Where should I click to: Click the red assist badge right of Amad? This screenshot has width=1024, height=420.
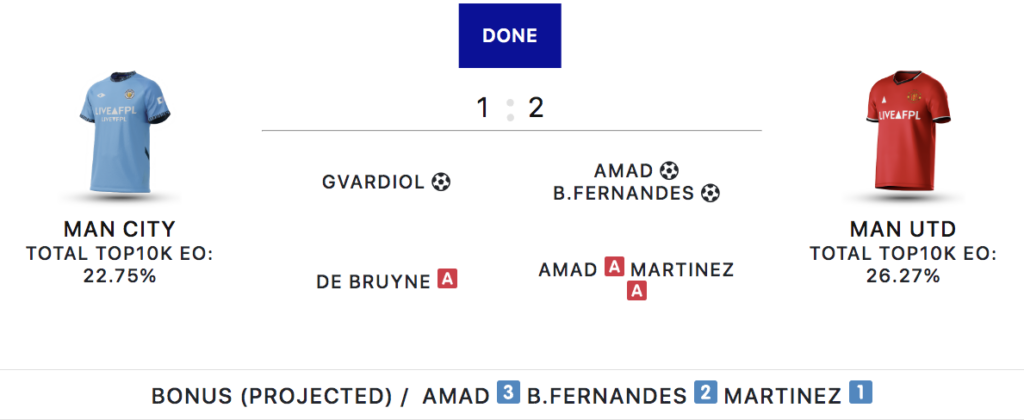pos(614,269)
